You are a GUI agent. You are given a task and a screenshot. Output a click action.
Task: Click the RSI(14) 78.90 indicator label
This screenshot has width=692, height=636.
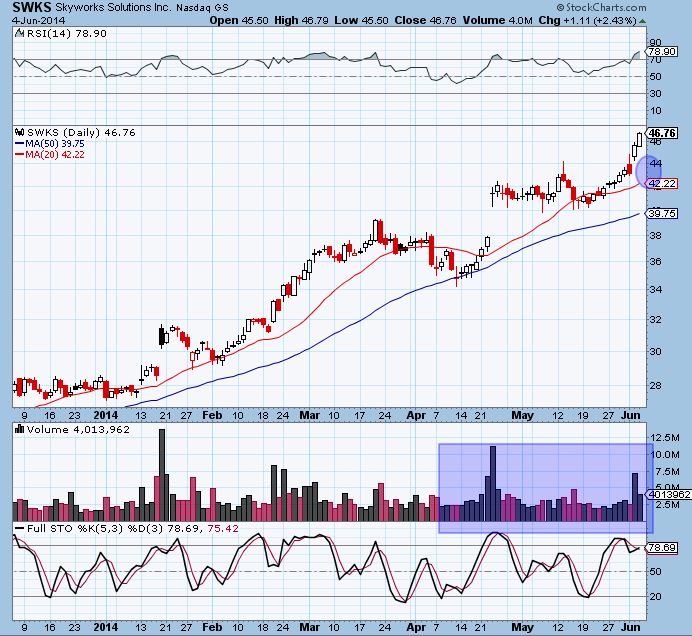coord(67,33)
